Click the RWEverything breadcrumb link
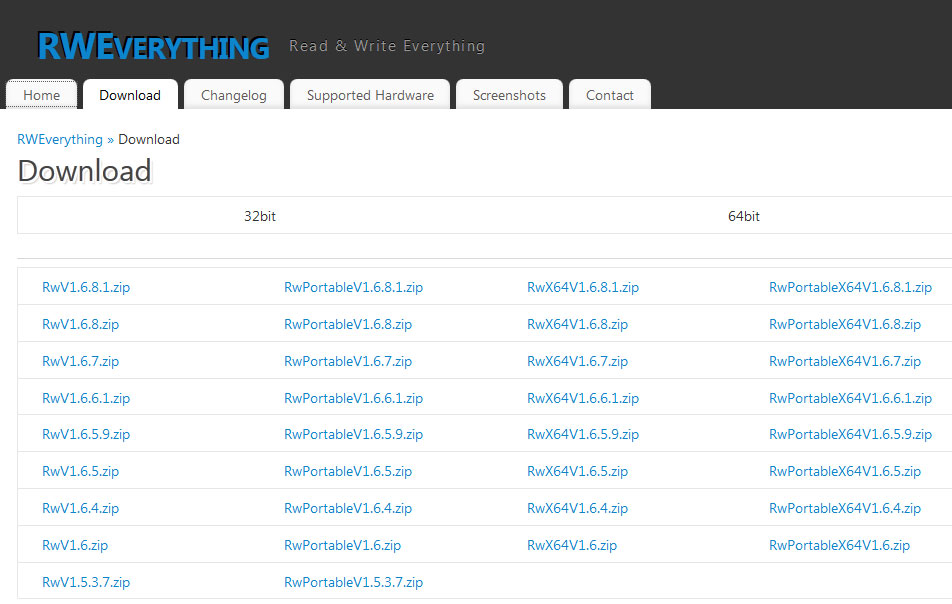This screenshot has width=952, height=604. 60,140
